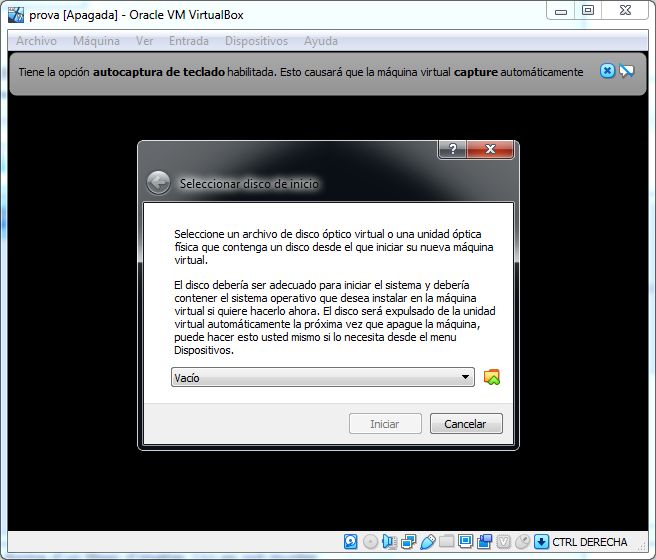Open the Ayuda menu
Image resolution: width=656 pixels, height=560 pixels.
coord(321,41)
